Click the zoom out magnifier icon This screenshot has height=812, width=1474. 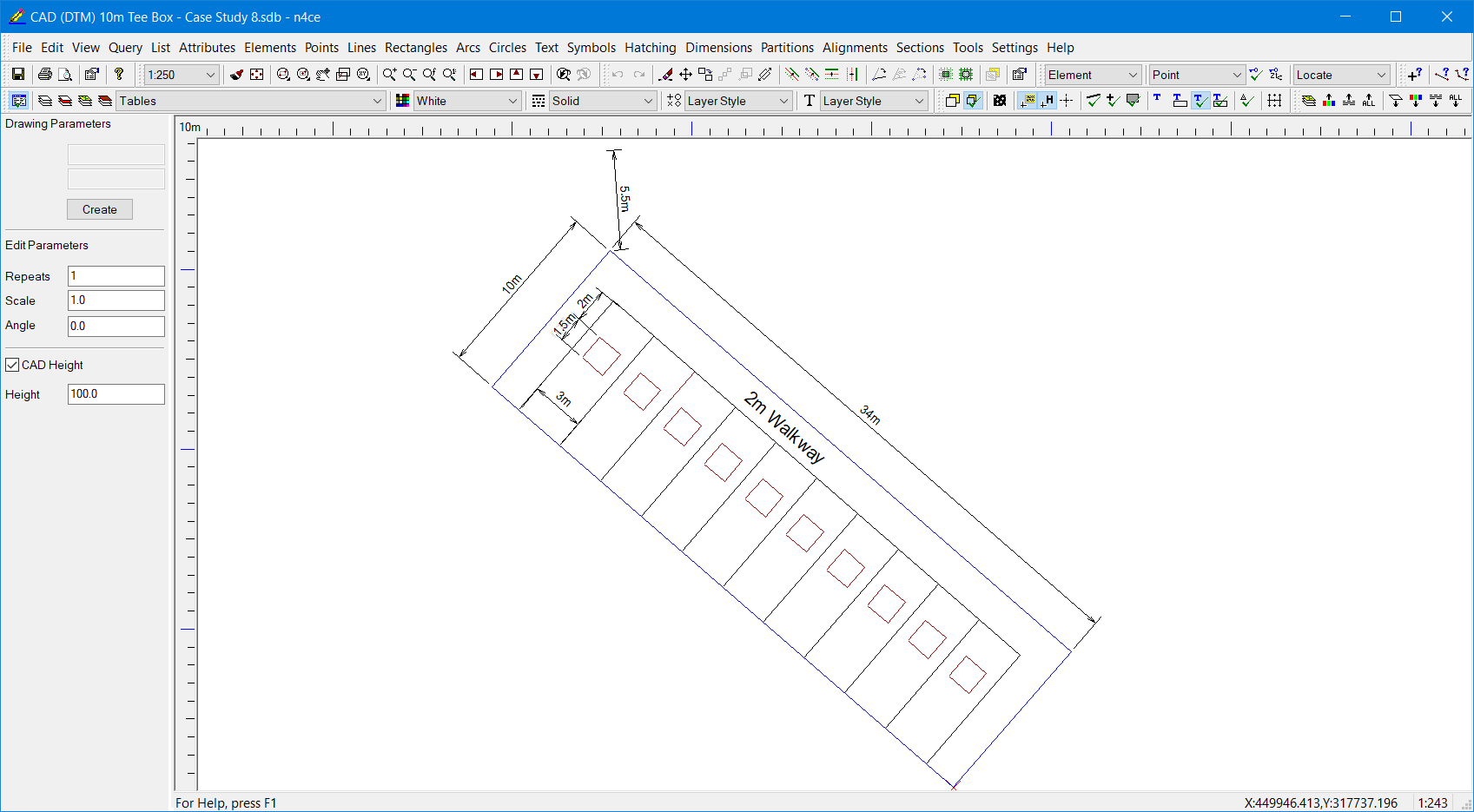409,75
